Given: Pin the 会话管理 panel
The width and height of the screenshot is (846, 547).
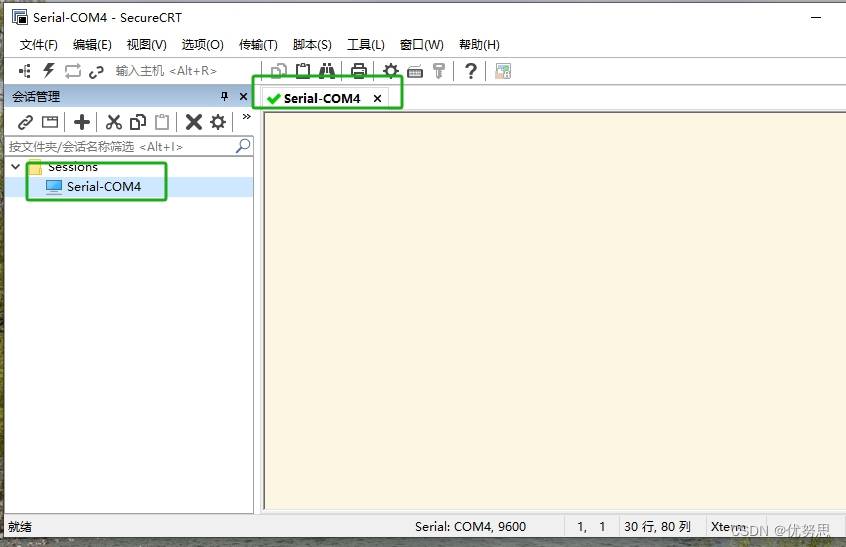Looking at the screenshot, I should 224,97.
